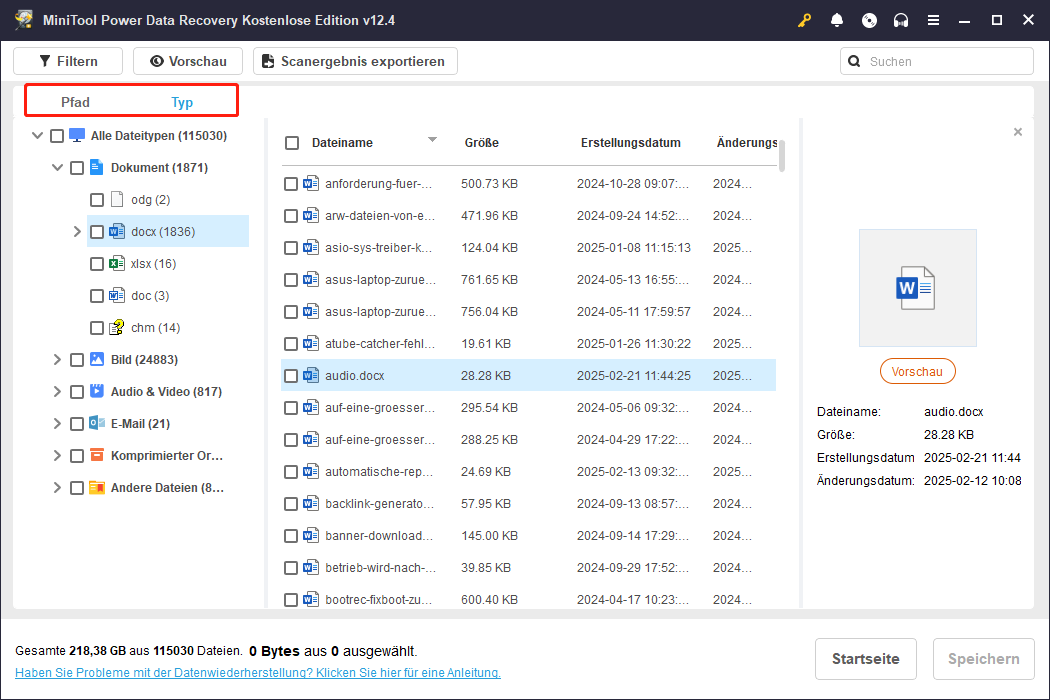The image size is (1050, 700).
Task: Expand the Audio & Video node
Action: click(x=57, y=391)
